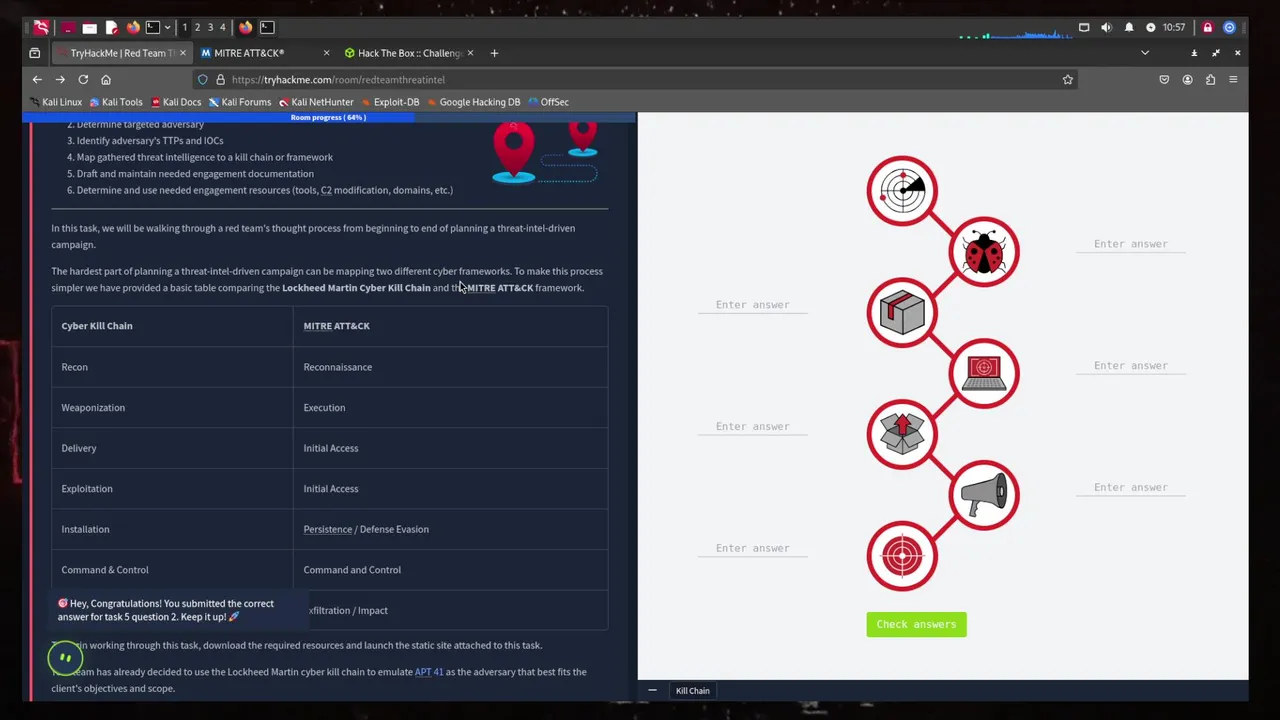Select the TryHackMe Red Team tab

pos(120,53)
